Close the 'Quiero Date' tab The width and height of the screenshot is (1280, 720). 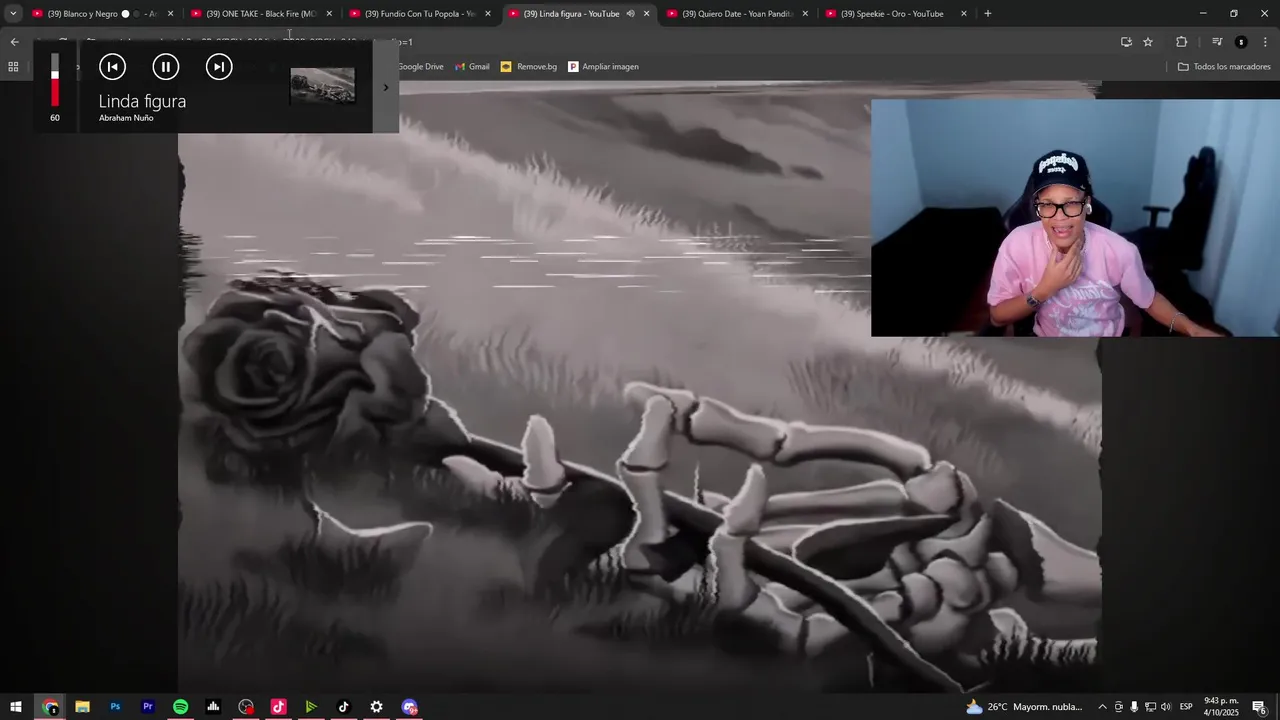coord(805,14)
